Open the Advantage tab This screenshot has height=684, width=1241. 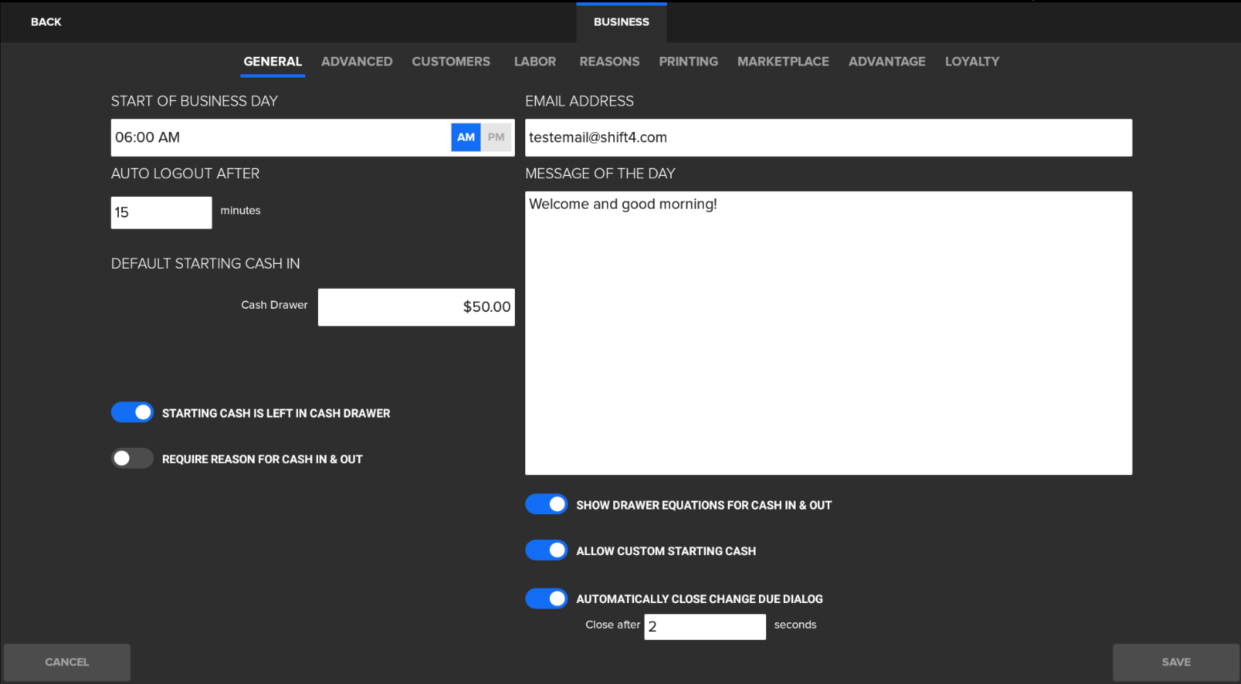[887, 61]
